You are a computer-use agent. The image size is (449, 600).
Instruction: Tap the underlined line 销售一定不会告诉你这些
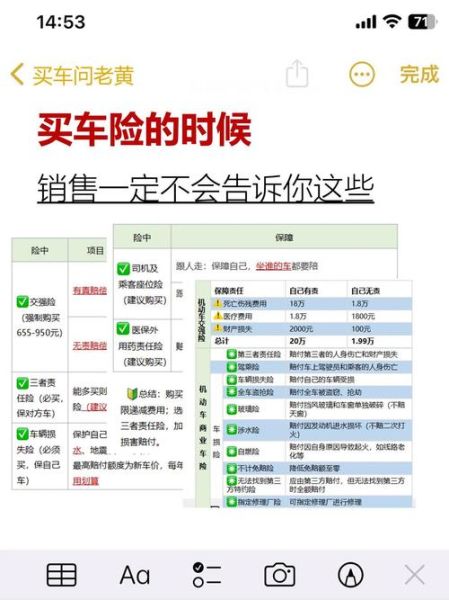coord(206,188)
